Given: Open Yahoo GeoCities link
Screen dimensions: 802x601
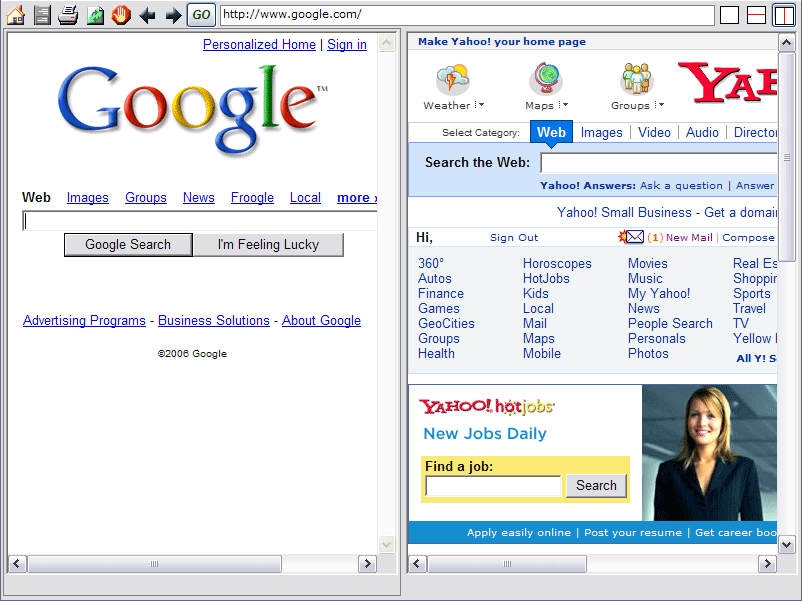Looking at the screenshot, I should 446,323.
